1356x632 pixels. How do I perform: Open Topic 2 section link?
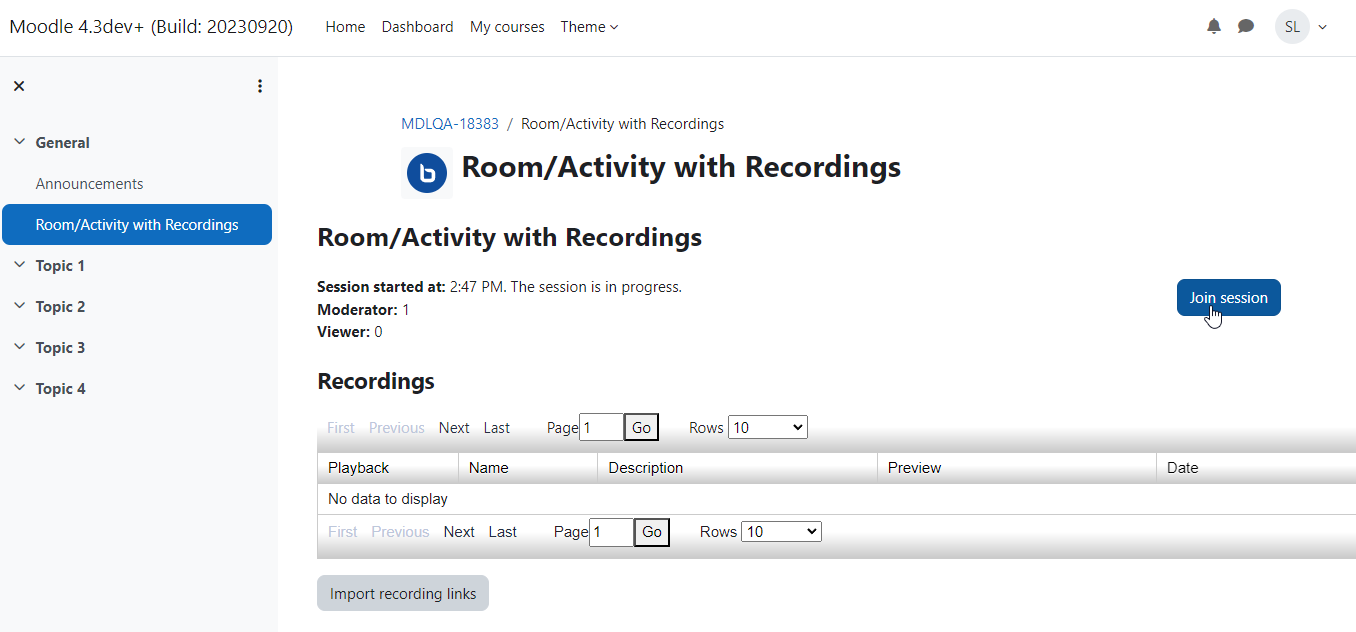[x=60, y=306]
